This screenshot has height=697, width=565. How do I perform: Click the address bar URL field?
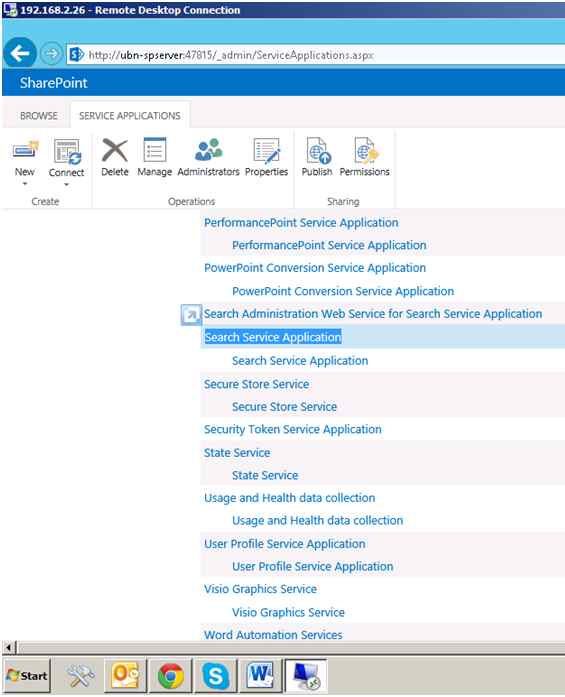[x=316, y=55]
